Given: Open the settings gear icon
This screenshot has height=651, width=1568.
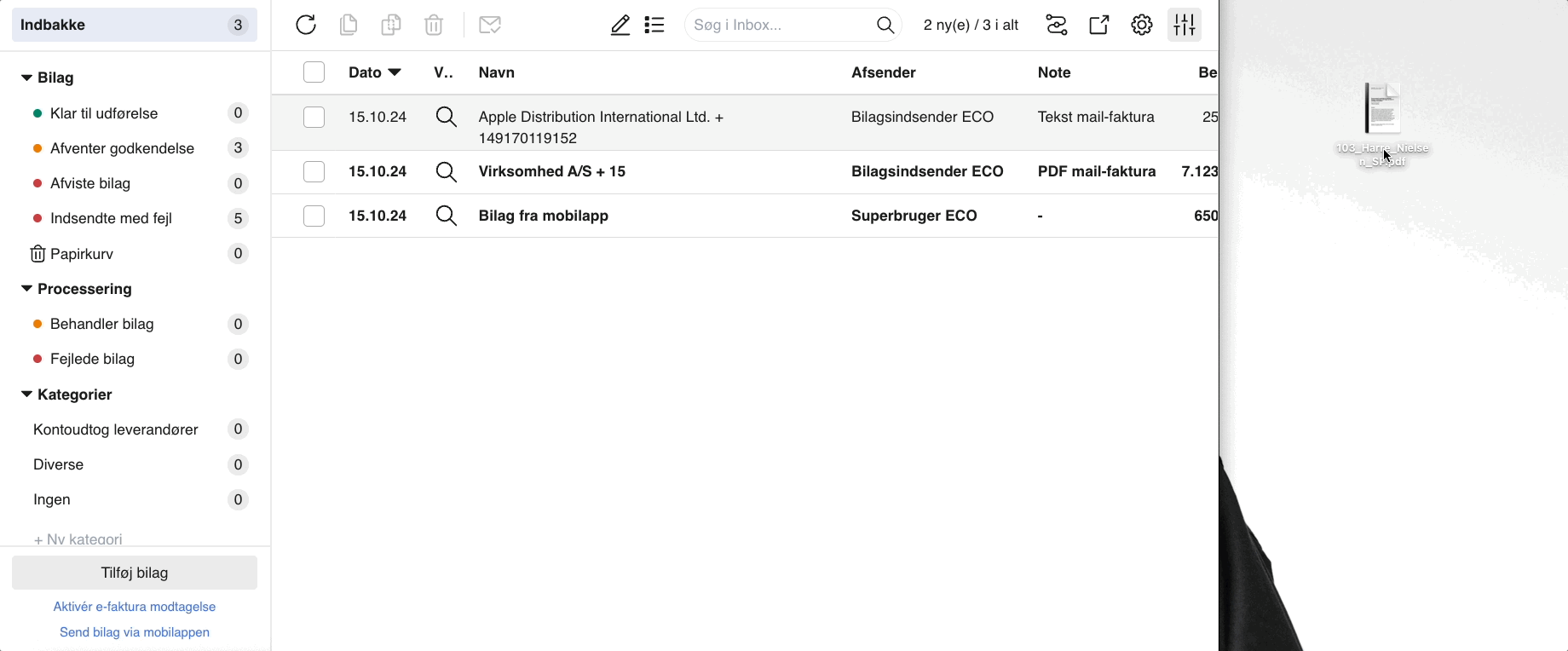Looking at the screenshot, I should pyautogui.click(x=1142, y=26).
